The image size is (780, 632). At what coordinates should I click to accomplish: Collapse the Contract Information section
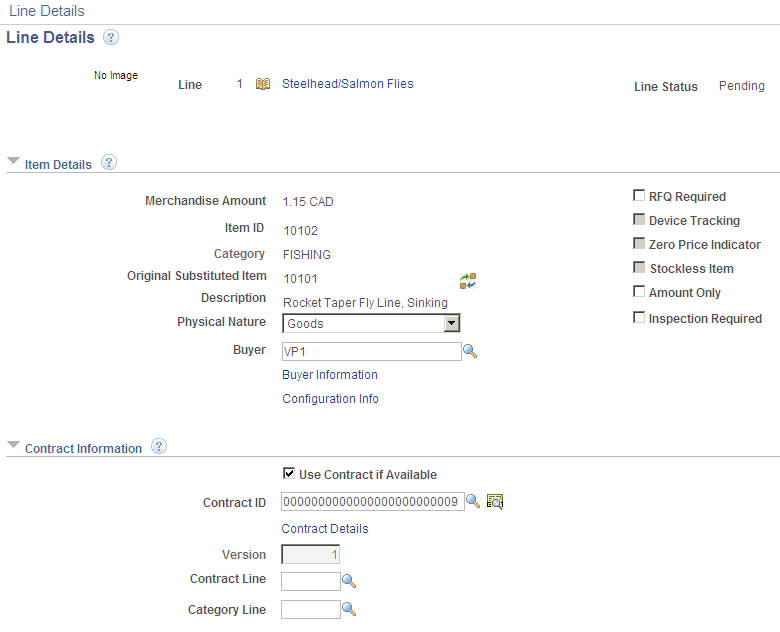[13, 444]
